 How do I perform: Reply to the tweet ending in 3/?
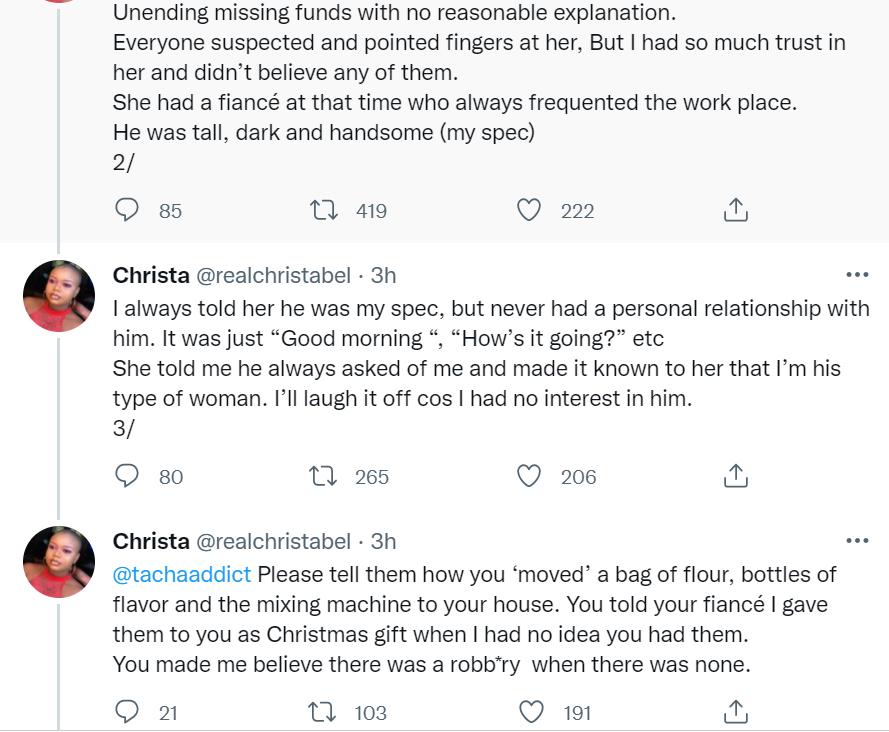point(127,476)
